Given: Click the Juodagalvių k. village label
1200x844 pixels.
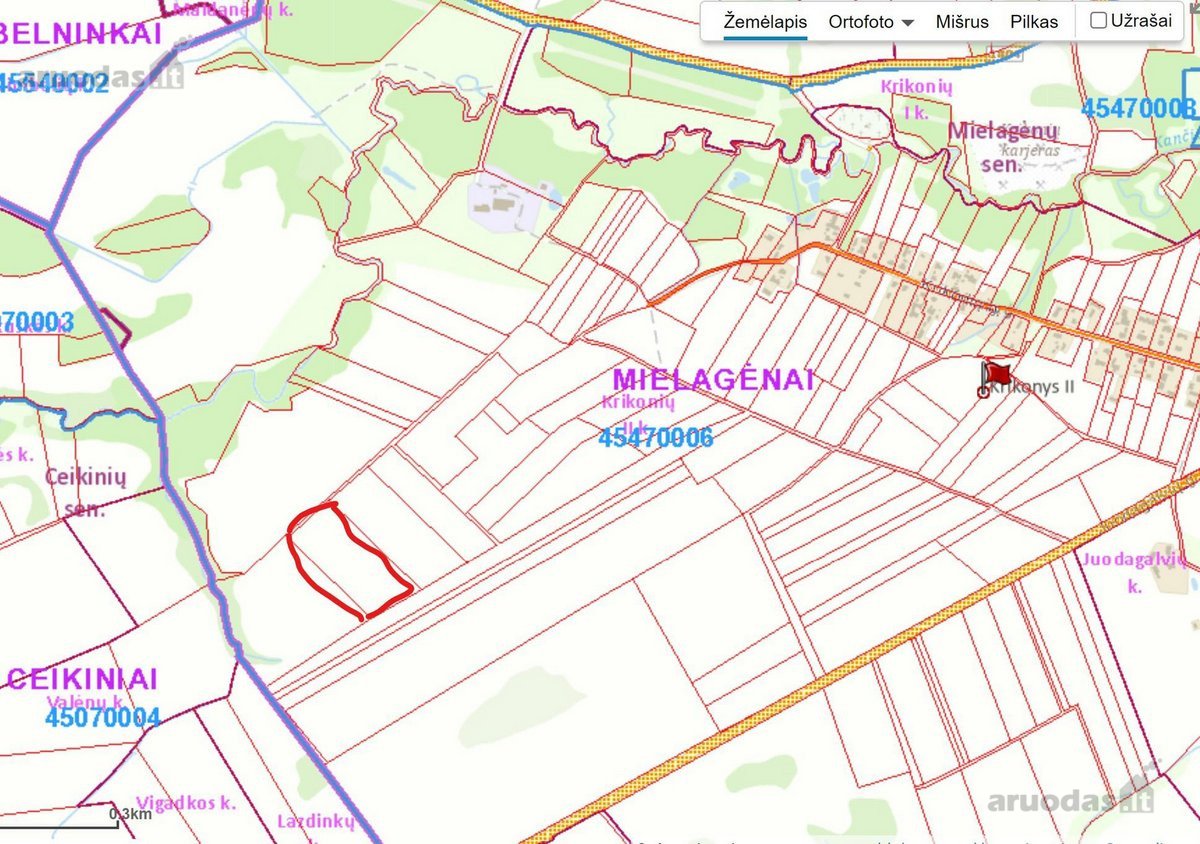Looking at the screenshot, I should 1133,572.
